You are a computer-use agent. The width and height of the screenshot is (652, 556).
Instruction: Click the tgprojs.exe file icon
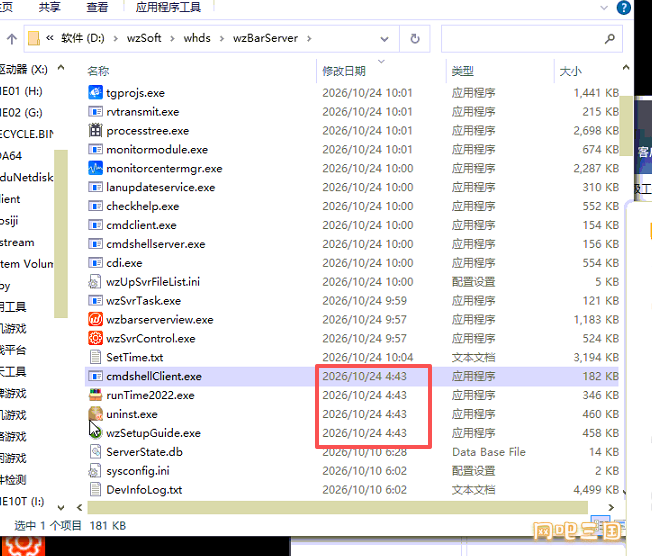point(95,92)
